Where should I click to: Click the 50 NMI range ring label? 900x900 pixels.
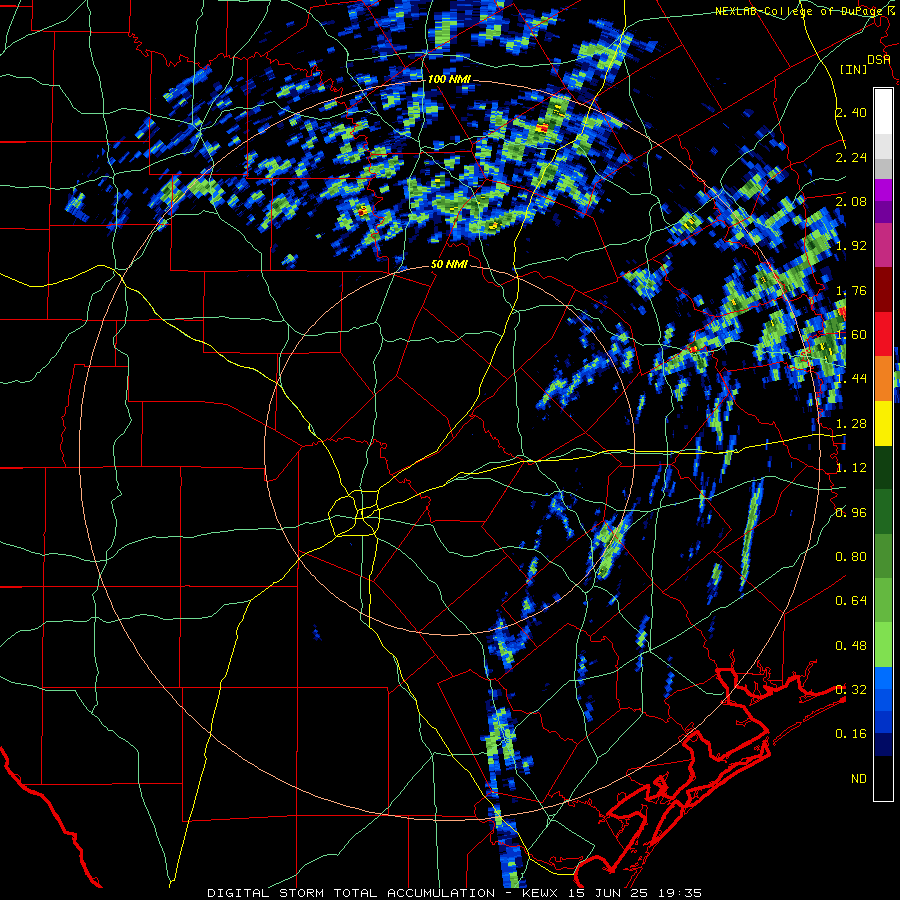[449, 265]
